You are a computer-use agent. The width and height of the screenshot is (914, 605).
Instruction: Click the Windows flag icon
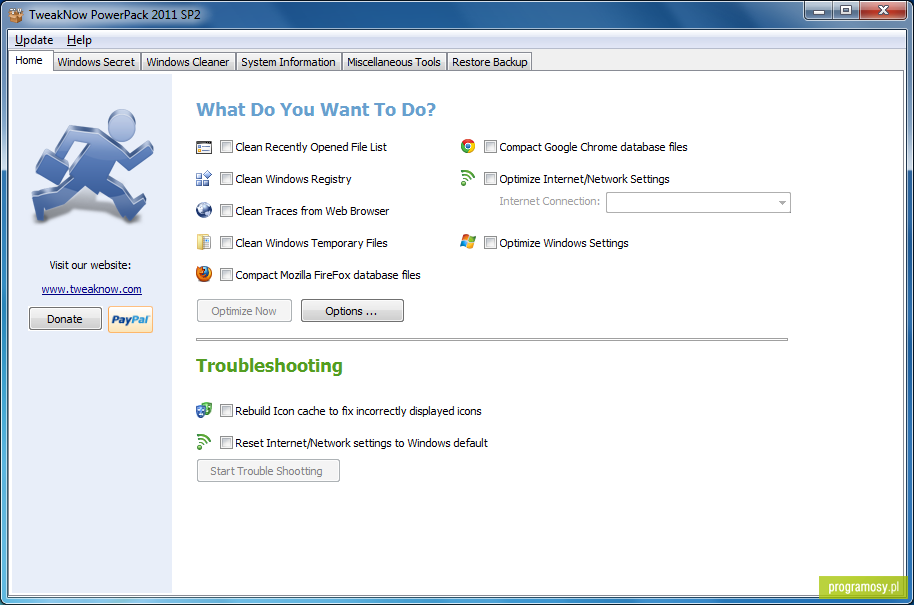point(467,242)
